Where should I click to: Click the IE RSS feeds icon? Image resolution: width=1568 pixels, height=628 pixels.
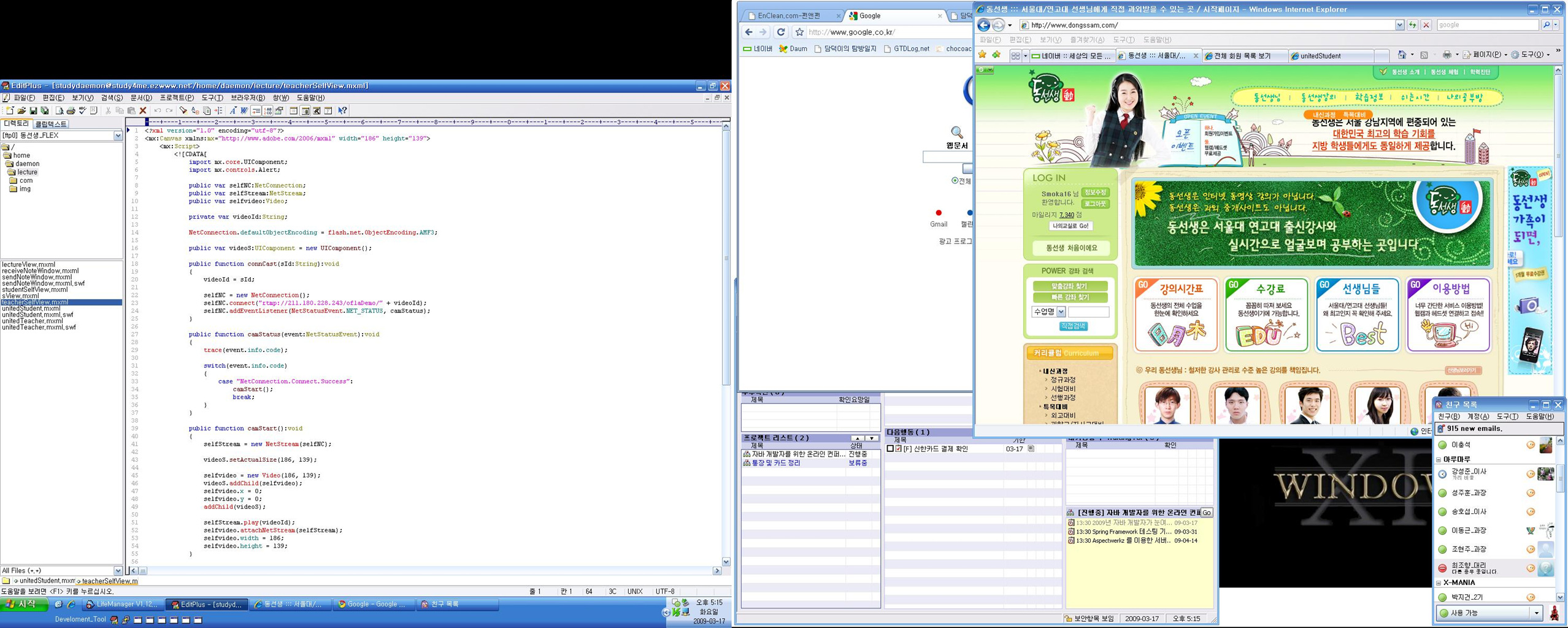point(1424,55)
